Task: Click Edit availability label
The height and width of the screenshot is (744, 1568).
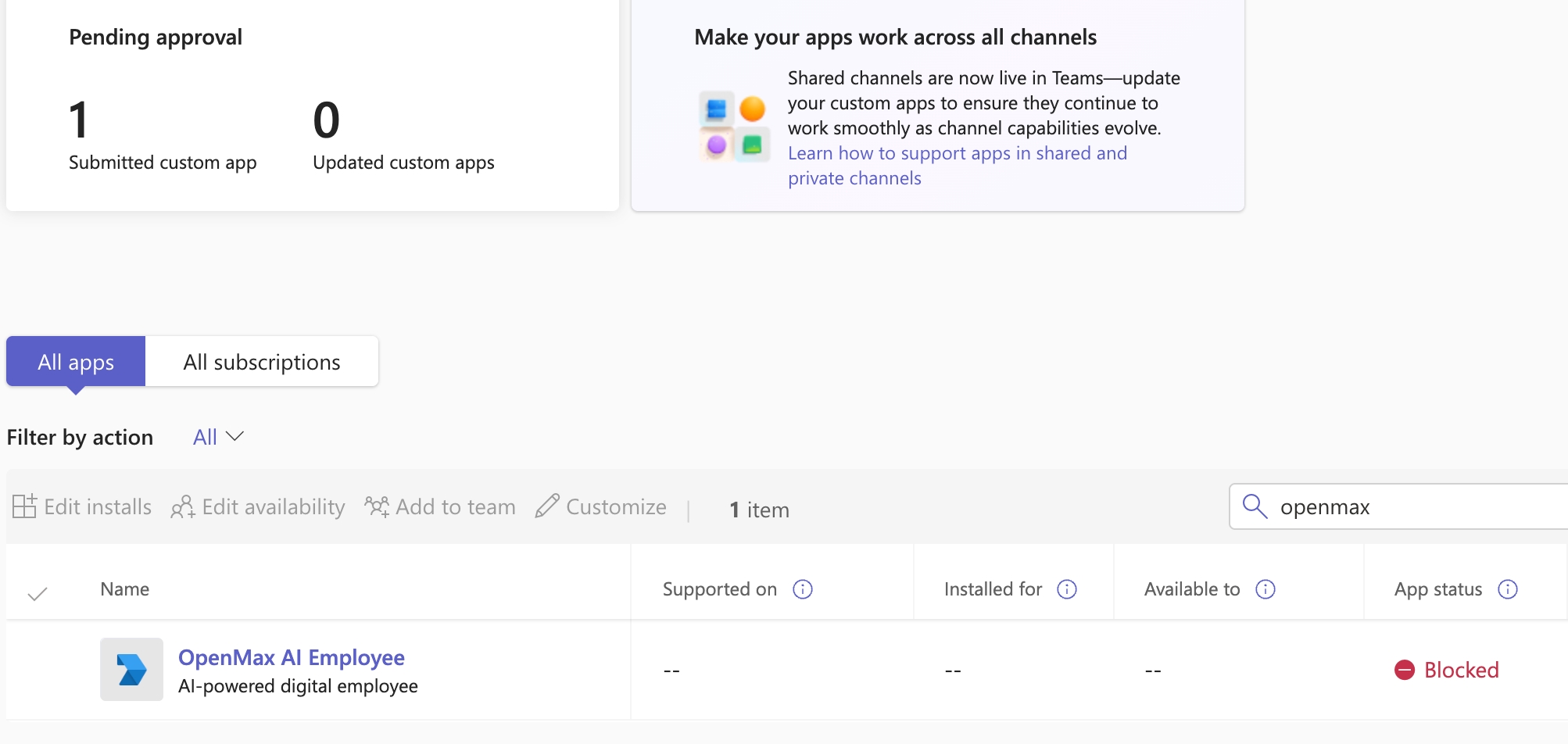Action: click(x=274, y=507)
